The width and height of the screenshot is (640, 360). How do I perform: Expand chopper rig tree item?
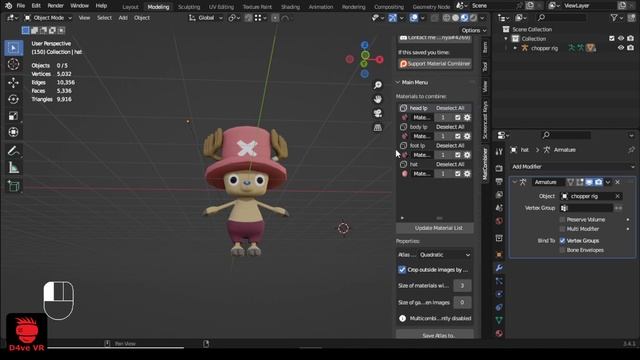[x=515, y=48]
